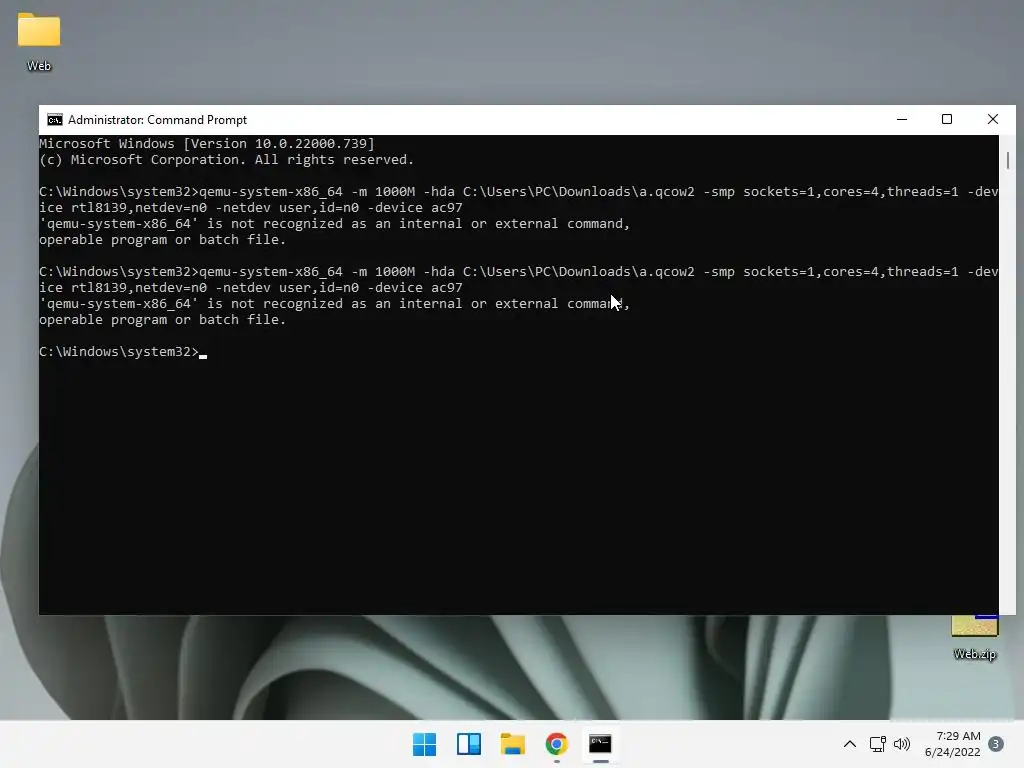Select Command Prompt taskbar icon
This screenshot has height=768, width=1024.
click(600, 744)
